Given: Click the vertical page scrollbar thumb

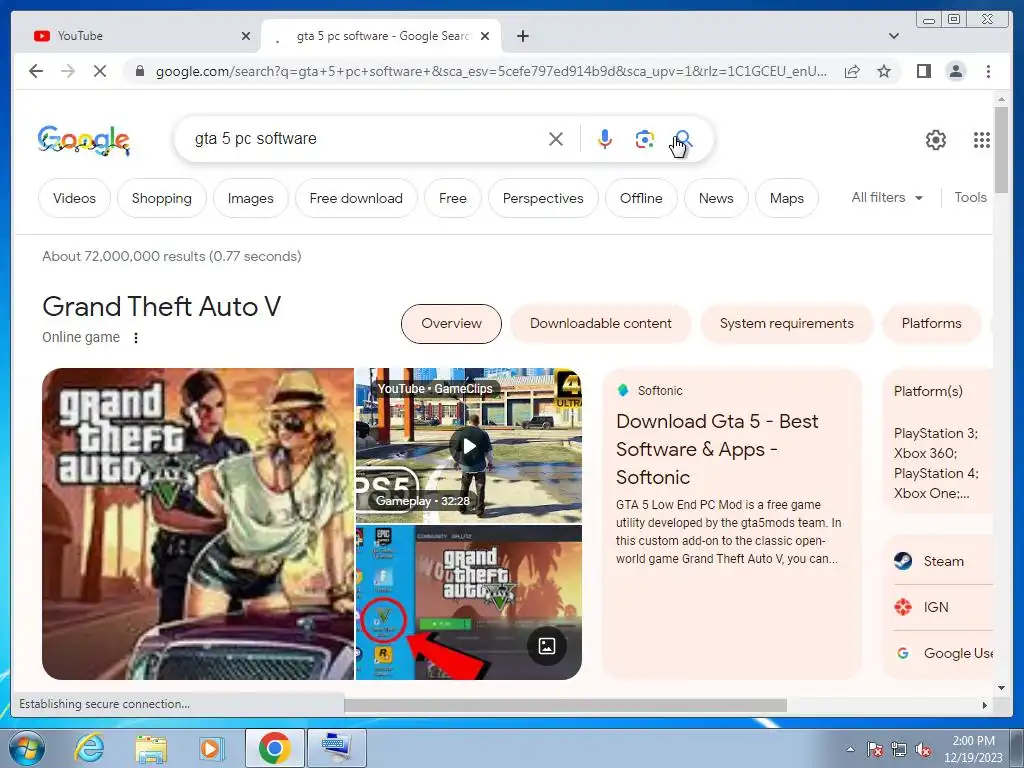Looking at the screenshot, I should 1001,149.
